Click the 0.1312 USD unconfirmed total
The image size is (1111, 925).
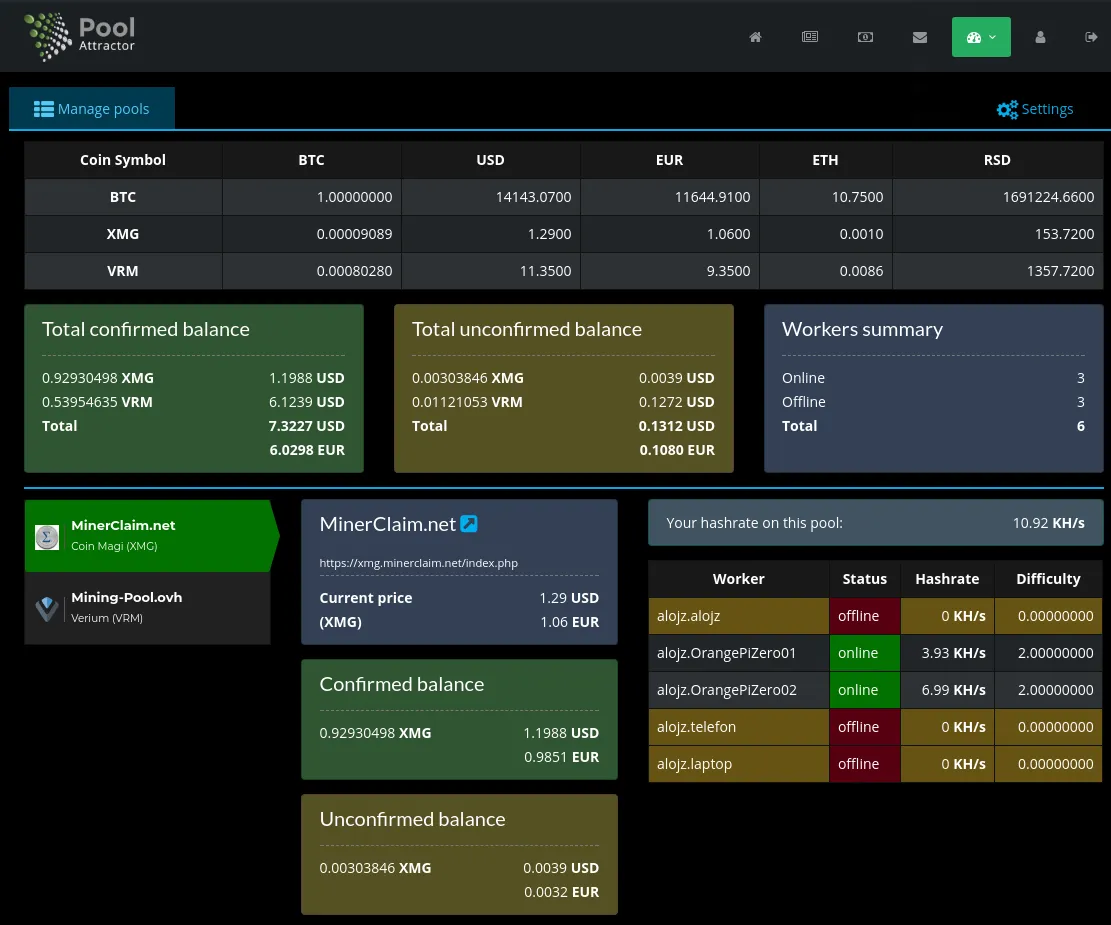click(676, 426)
